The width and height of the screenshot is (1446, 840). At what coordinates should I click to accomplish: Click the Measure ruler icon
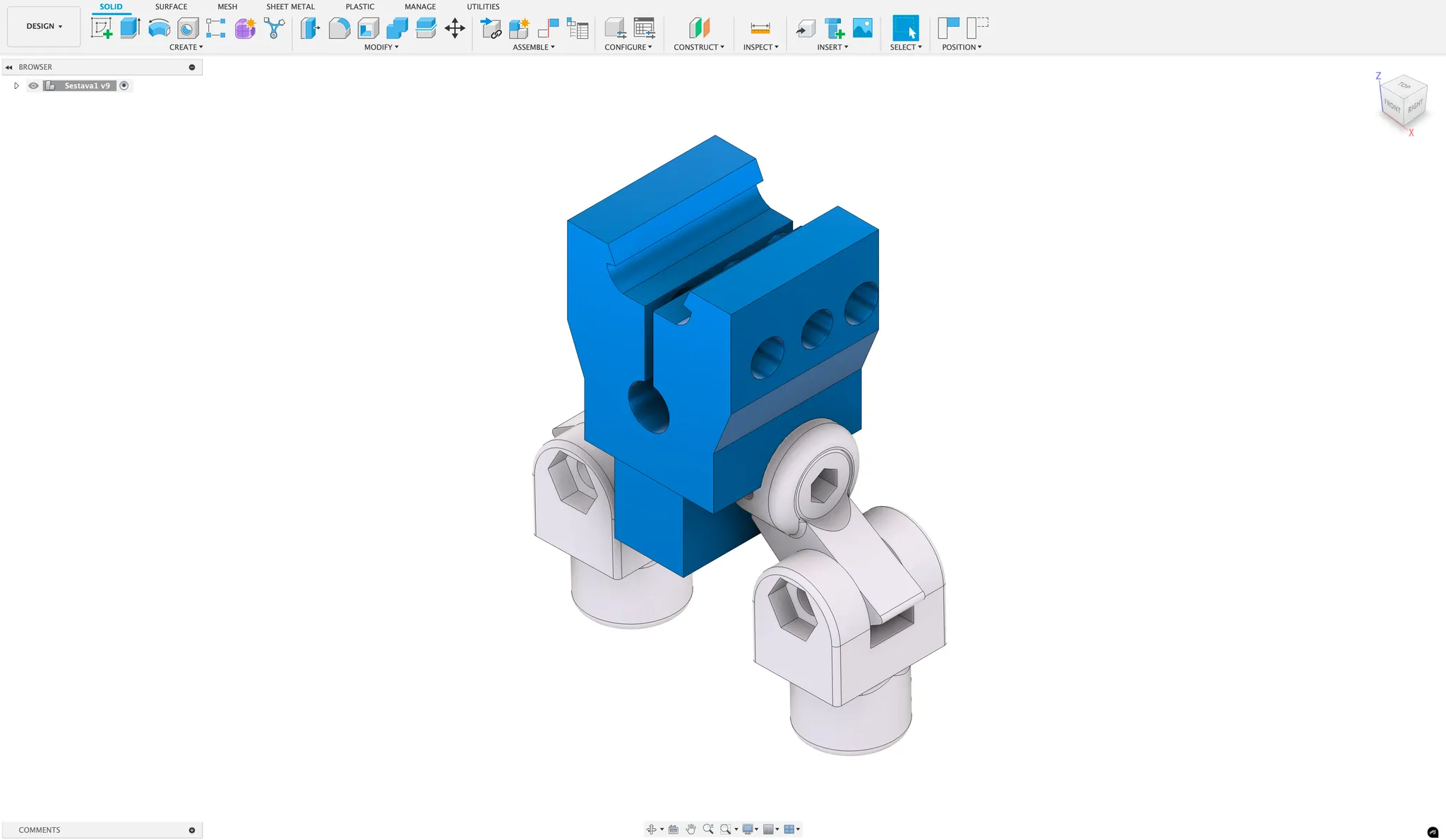point(760,28)
